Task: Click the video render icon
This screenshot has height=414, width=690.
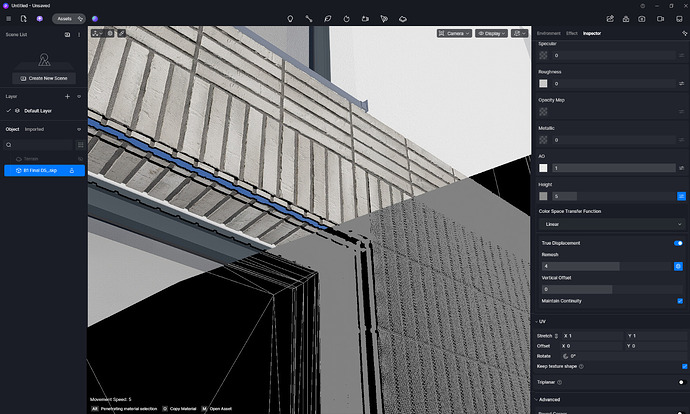Action: (661, 19)
